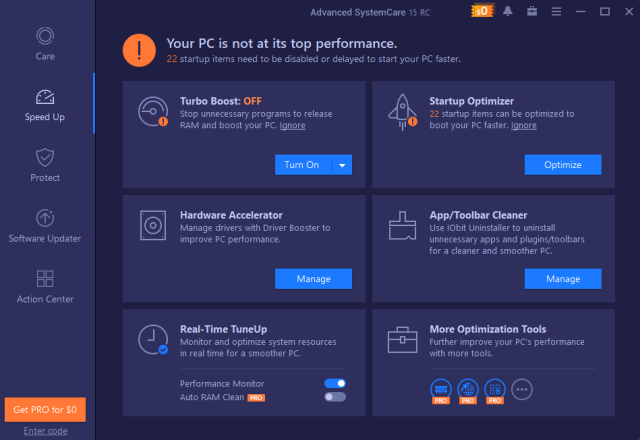Click the Turbo Boost gauge icon
Viewport: 640px width, 440px height.
(153, 111)
